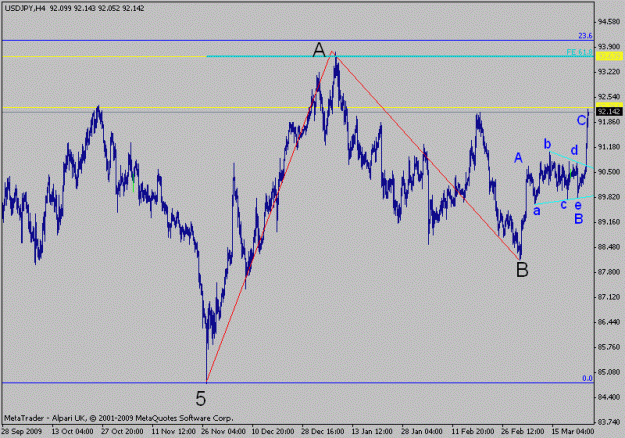Select the cyan upper triangle line from b
The height and width of the screenshot is (438, 625).
coord(571,160)
